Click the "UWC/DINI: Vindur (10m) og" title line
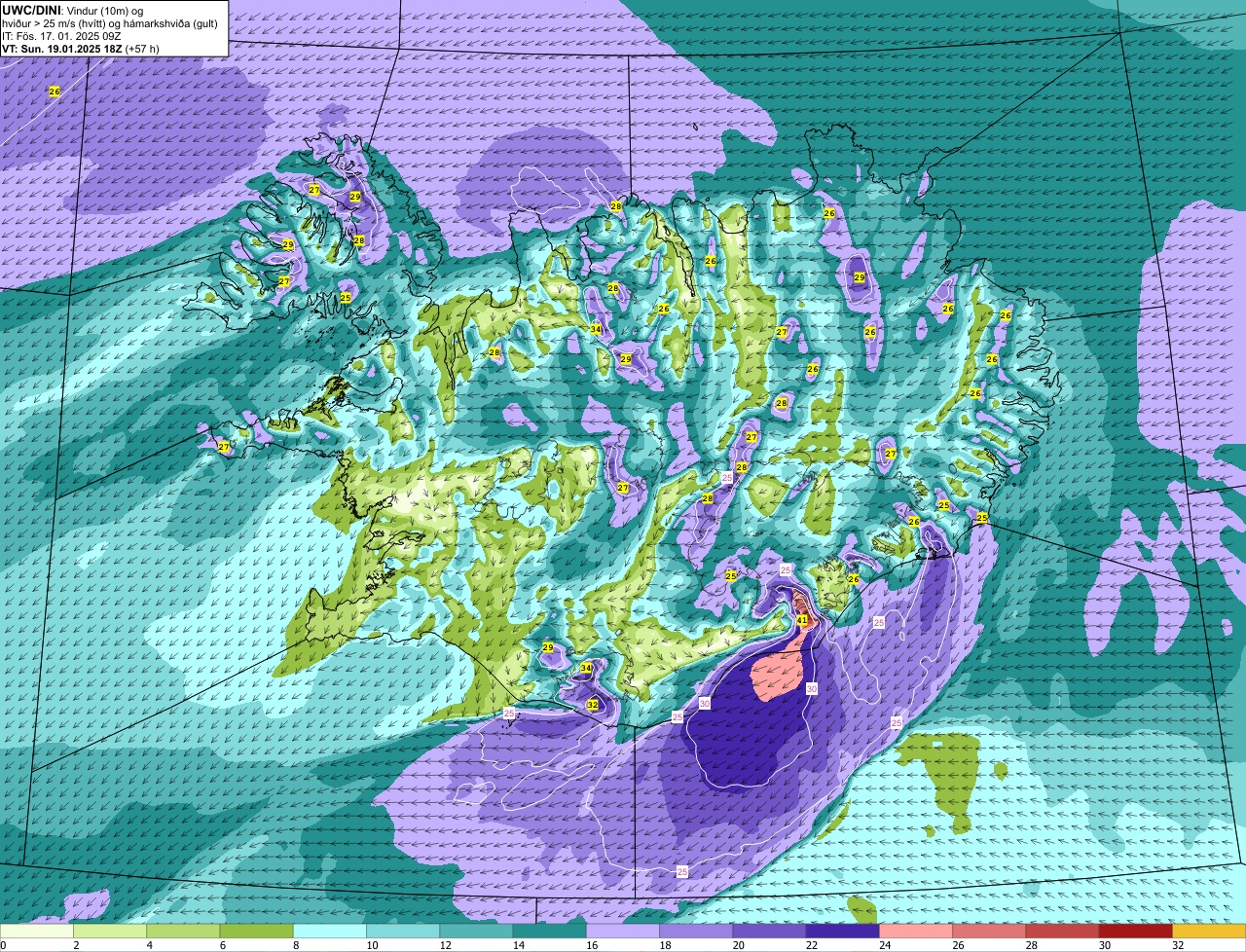Screen dimensions: 1246x952 point(72,10)
